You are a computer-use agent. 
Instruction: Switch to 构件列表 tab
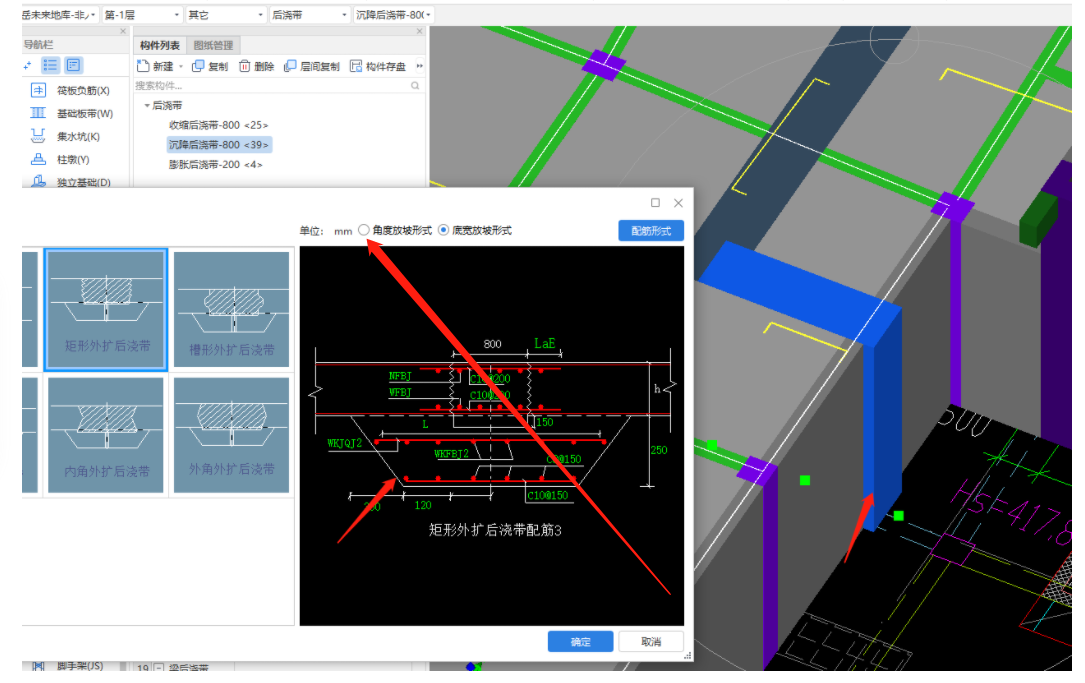coord(160,45)
